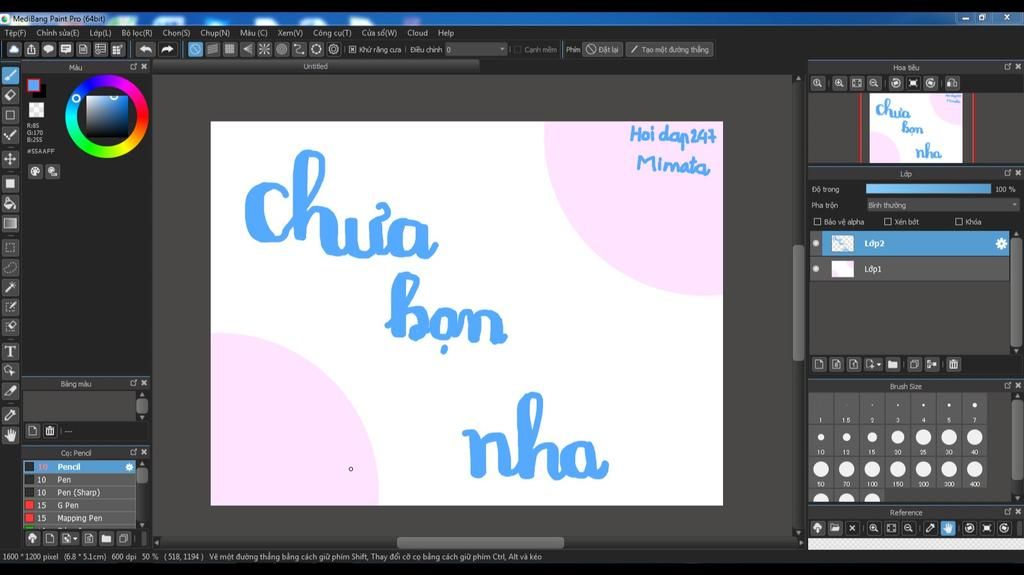
Task: Select the Eraser tool
Action: (x=10, y=95)
